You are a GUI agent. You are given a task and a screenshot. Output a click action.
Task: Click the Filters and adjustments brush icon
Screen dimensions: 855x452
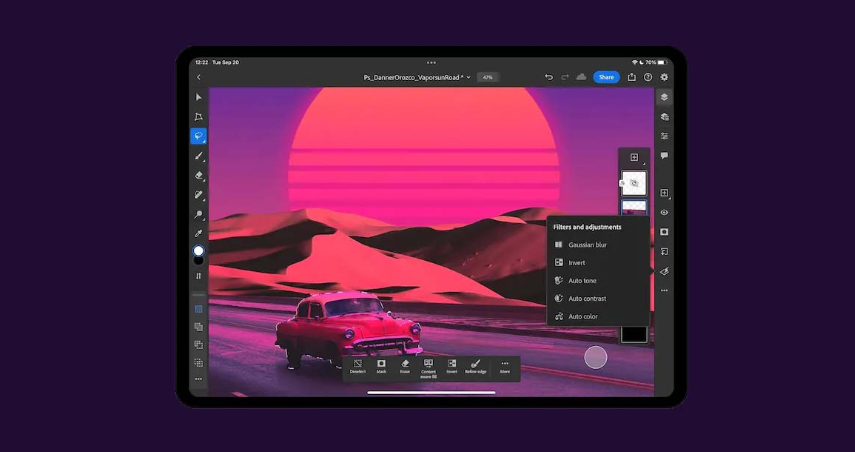coord(664,271)
